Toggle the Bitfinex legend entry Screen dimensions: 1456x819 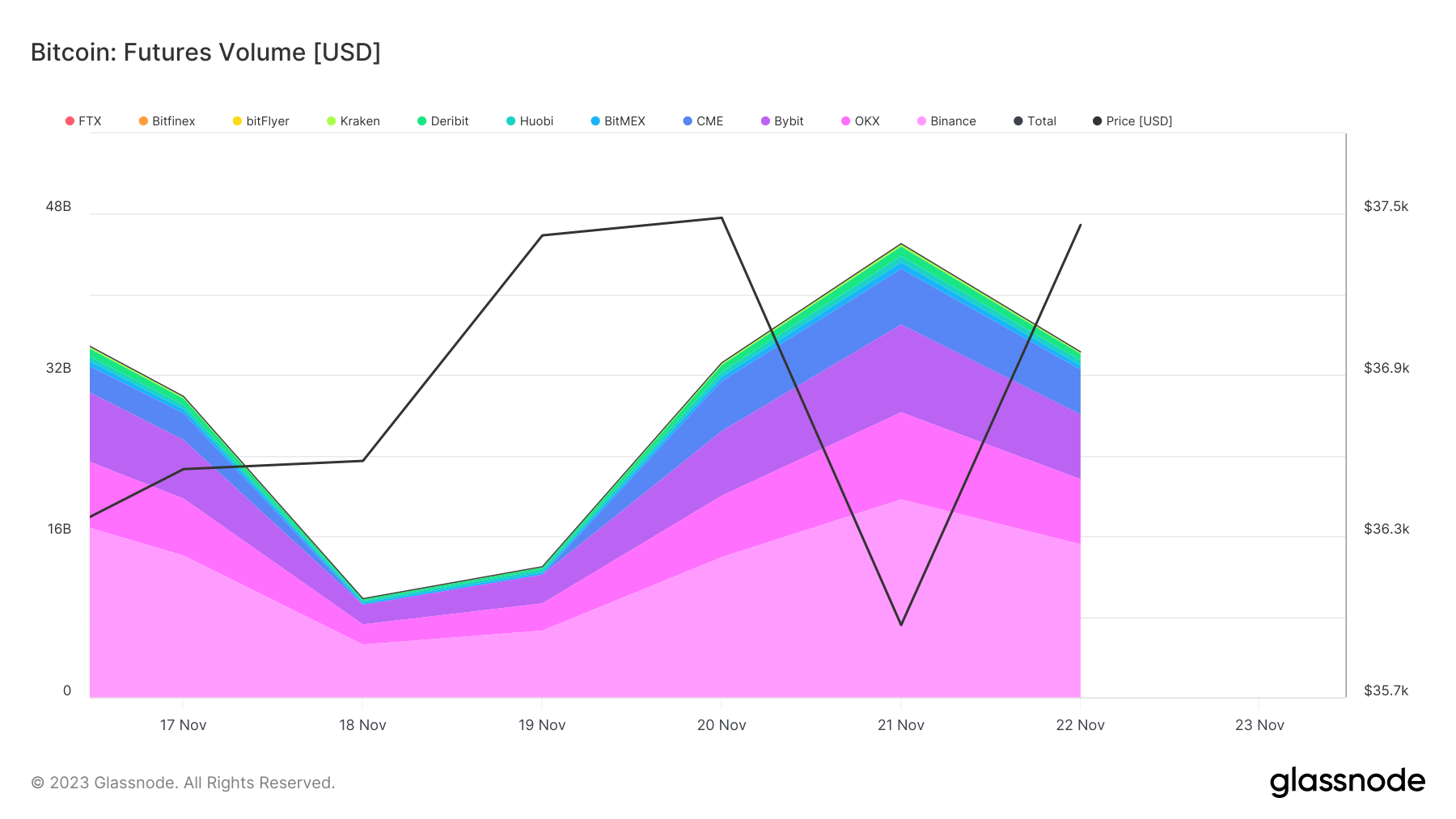click(x=167, y=121)
